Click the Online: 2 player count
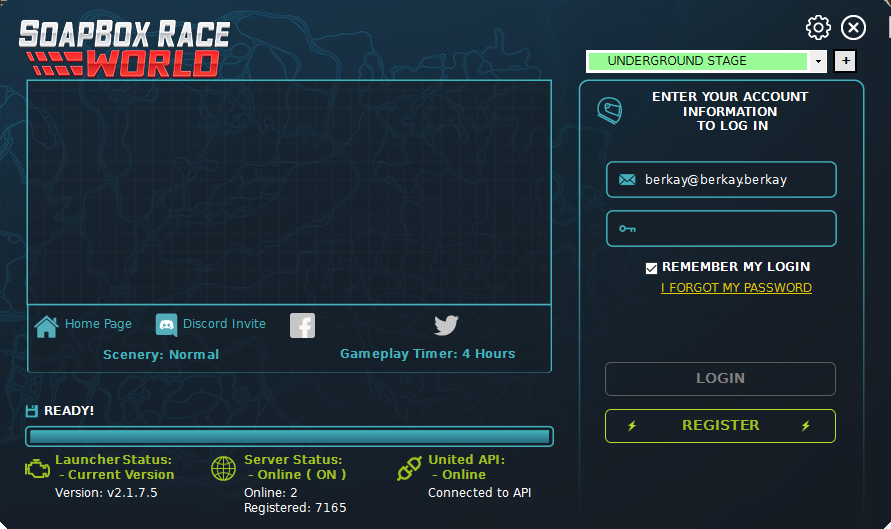 click(271, 493)
